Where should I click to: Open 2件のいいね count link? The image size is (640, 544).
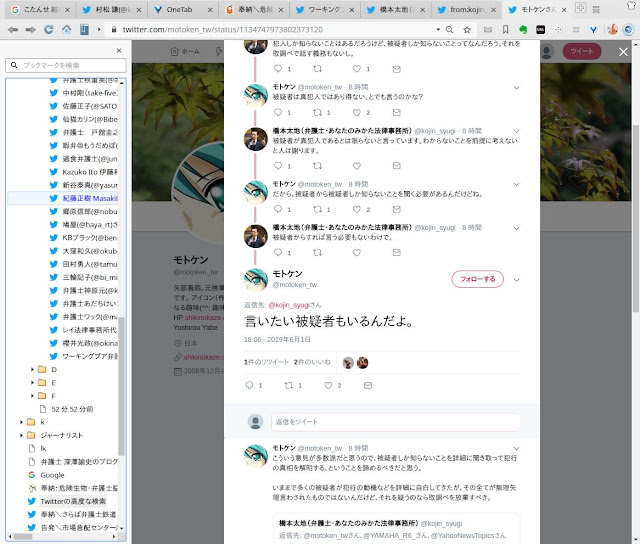312,362
